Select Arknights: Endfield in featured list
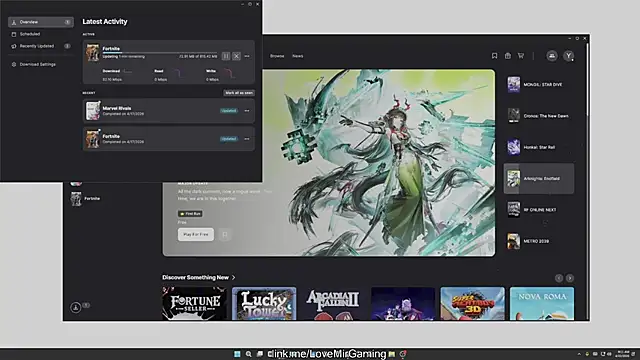The width and height of the screenshot is (640, 360). (x=539, y=178)
